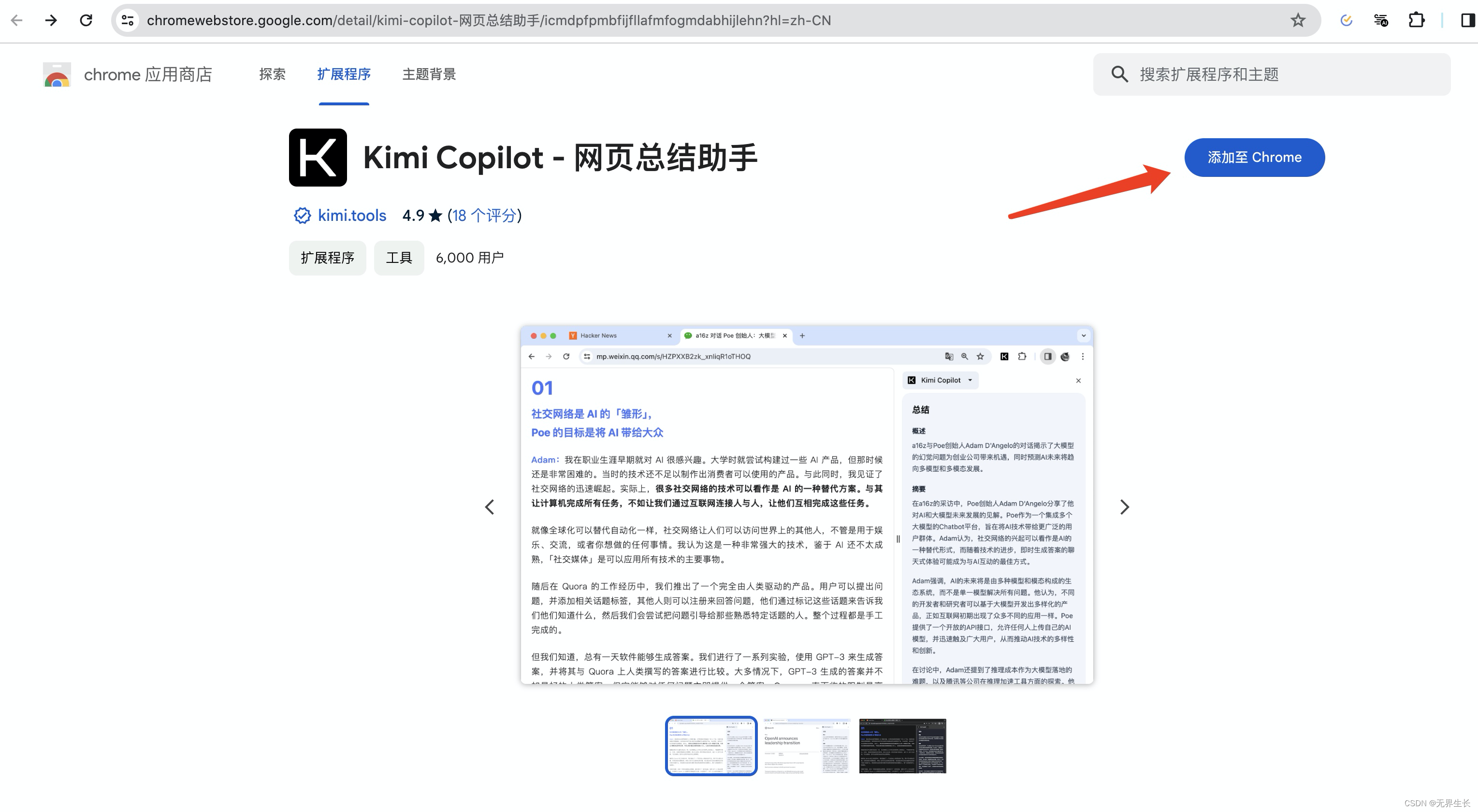Open the 主题背景 tab
This screenshot has height=812, width=1478.
[429, 74]
